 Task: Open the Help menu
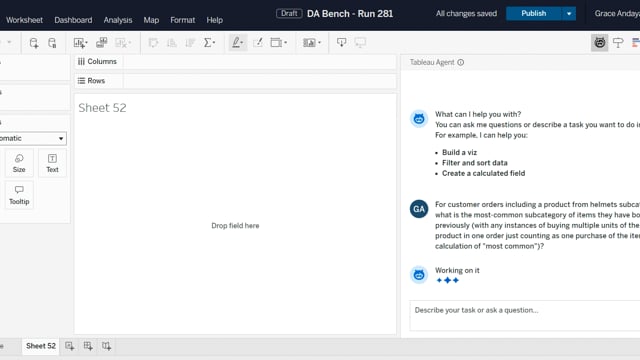pos(214,20)
